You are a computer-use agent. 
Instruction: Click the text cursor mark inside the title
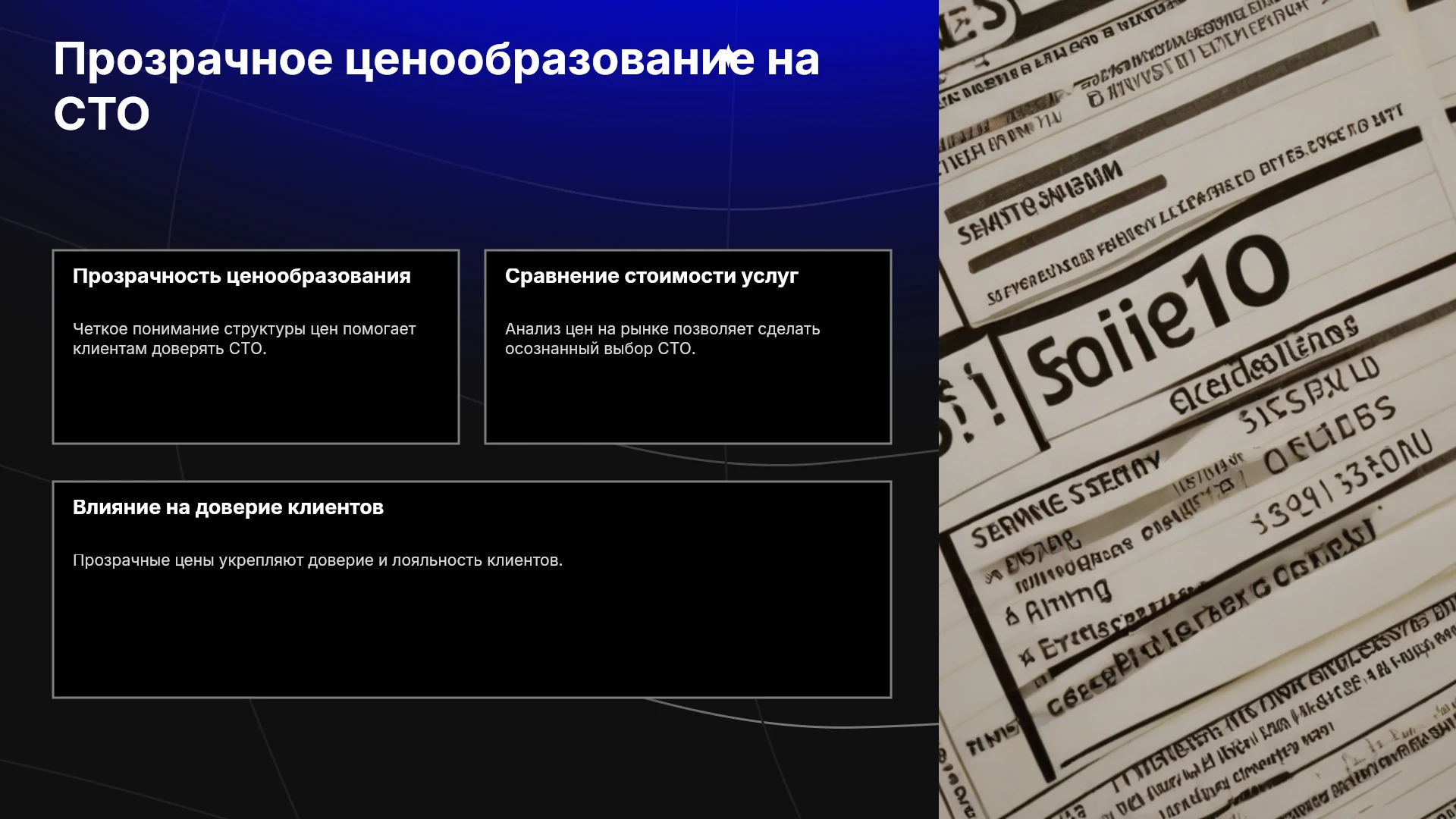[728, 59]
